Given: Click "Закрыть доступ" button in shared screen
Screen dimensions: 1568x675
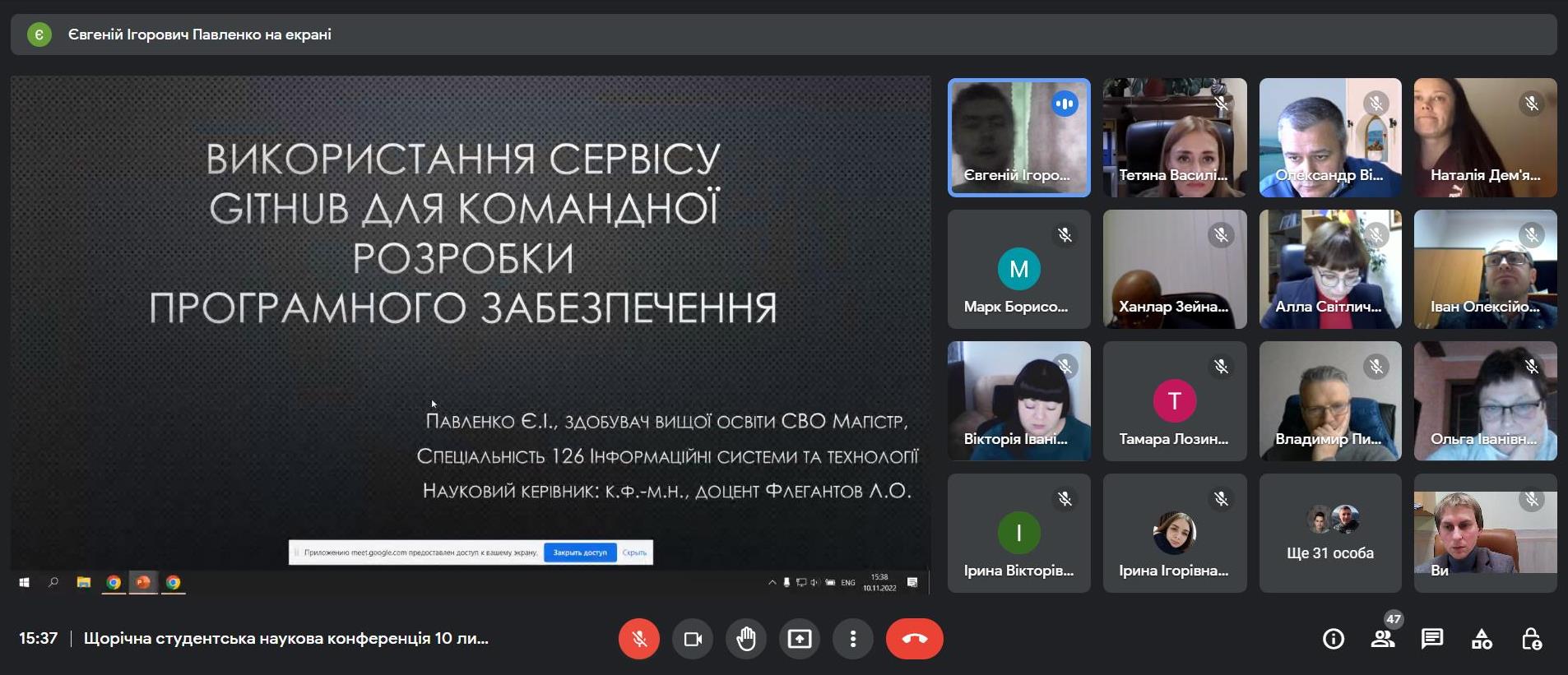Looking at the screenshot, I should [580, 552].
